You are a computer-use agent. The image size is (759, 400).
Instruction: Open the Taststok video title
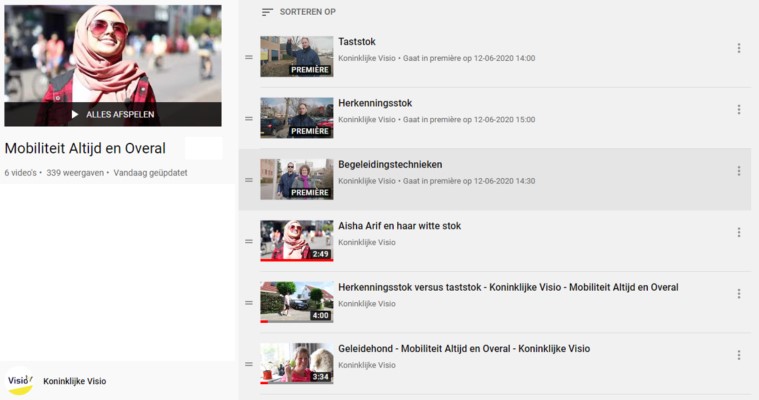[357, 42]
